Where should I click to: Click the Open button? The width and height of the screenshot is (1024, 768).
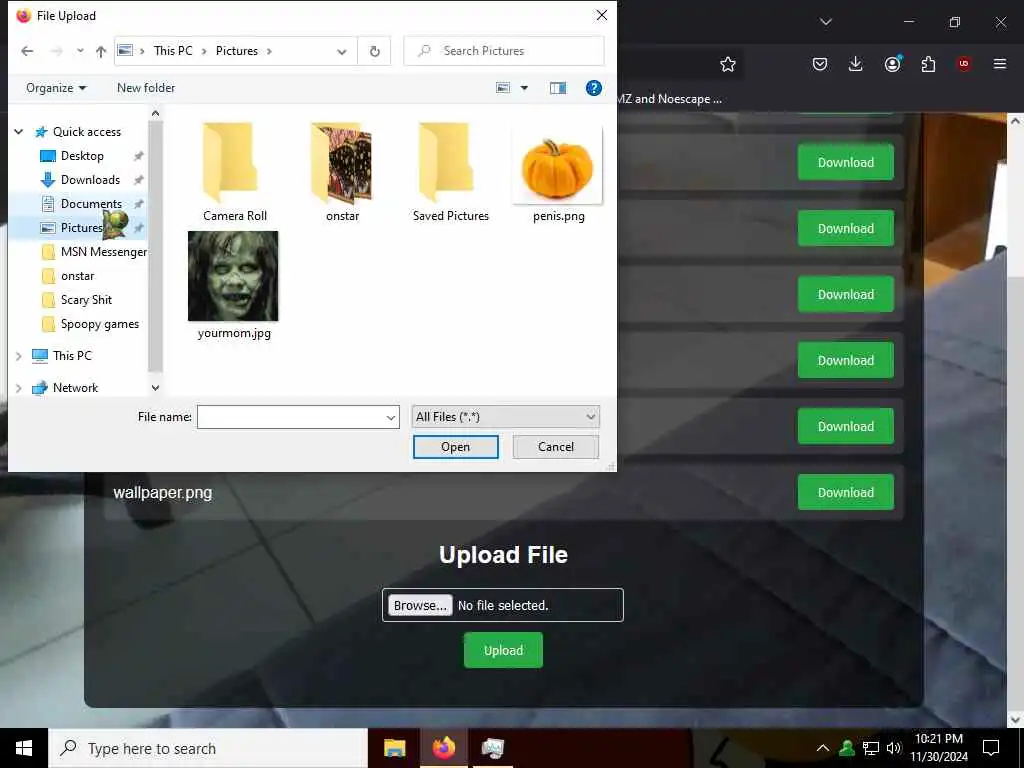[x=455, y=447]
